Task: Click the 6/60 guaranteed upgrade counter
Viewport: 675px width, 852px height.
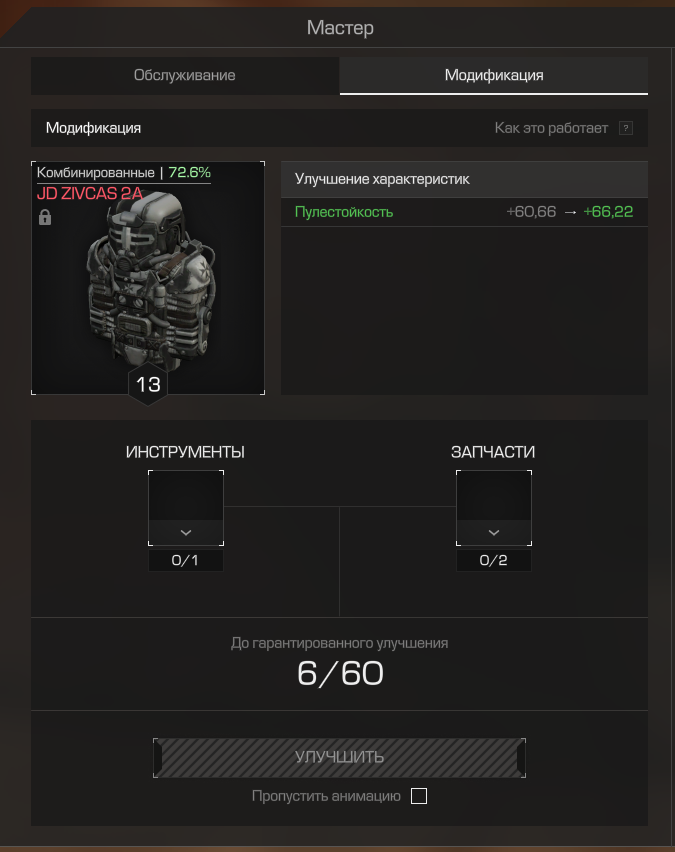Action: click(x=340, y=674)
